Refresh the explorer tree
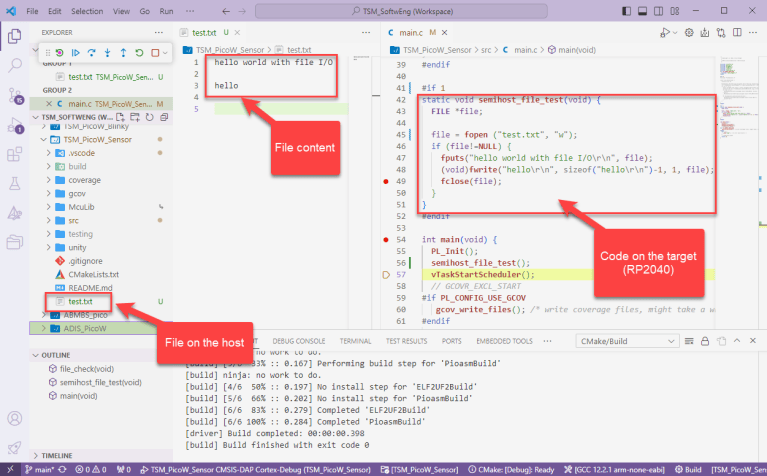Image resolution: width=767 pixels, height=476 pixels. coord(150,117)
